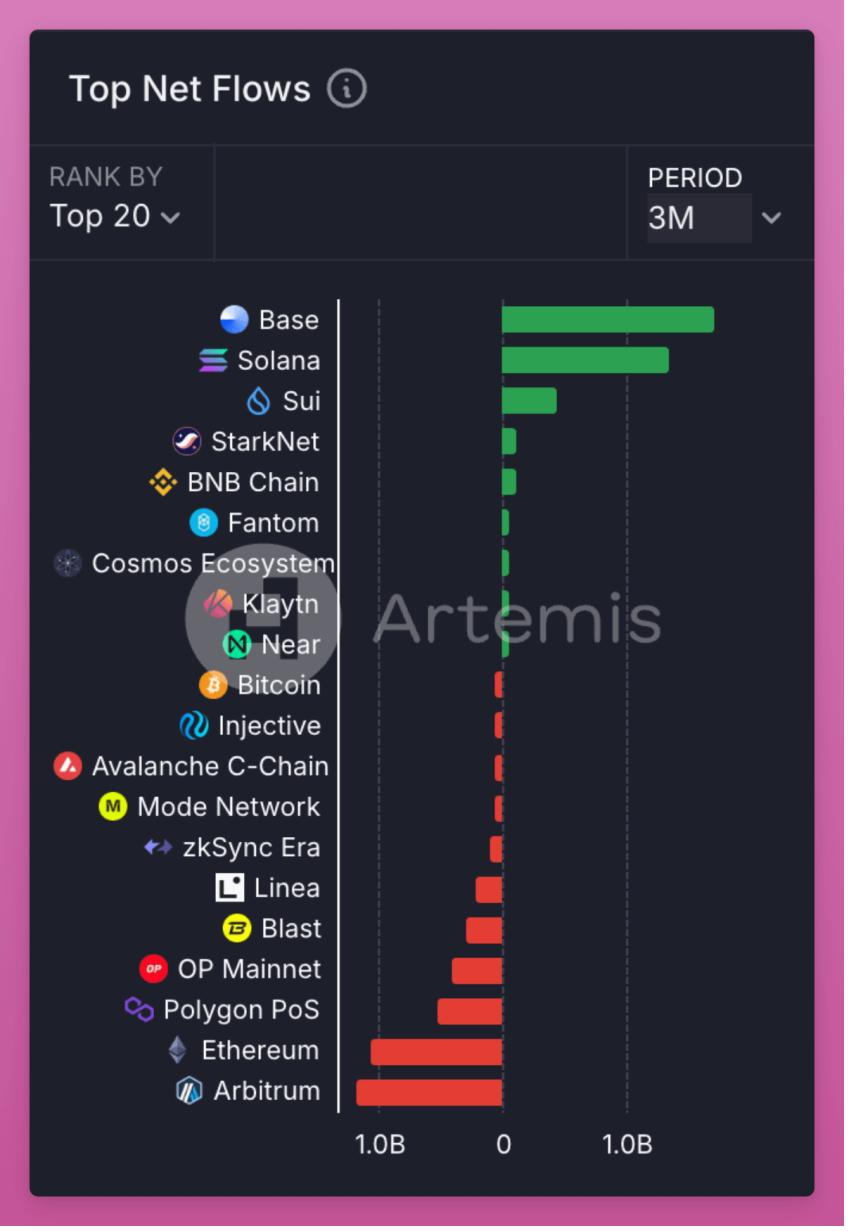The image size is (849, 1231).
Task: Click the Avalanche C-Chain logo icon
Action: [x=68, y=767]
